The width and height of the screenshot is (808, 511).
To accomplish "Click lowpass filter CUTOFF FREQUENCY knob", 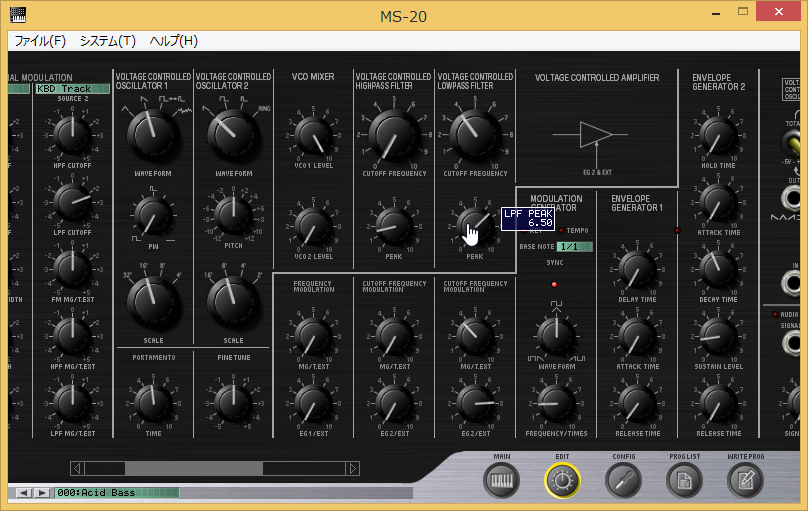I will 475,135.
